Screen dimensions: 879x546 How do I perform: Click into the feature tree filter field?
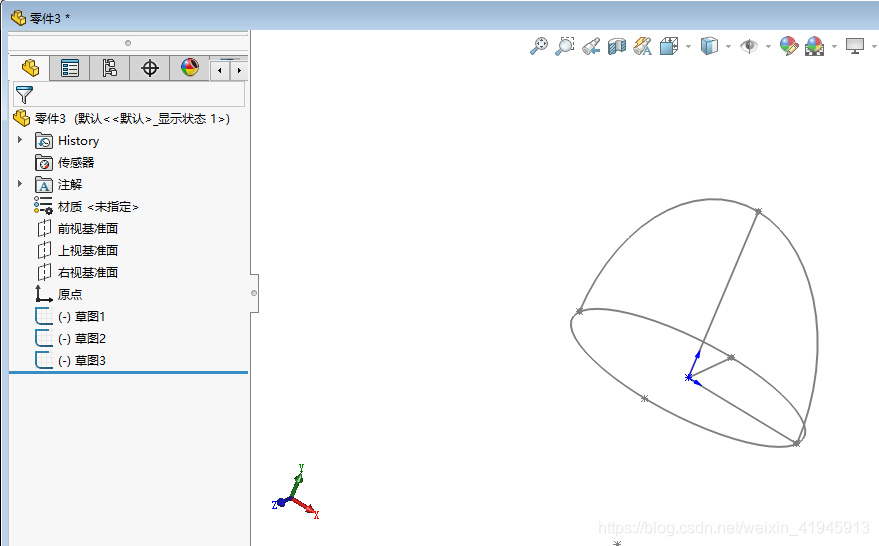coord(129,94)
